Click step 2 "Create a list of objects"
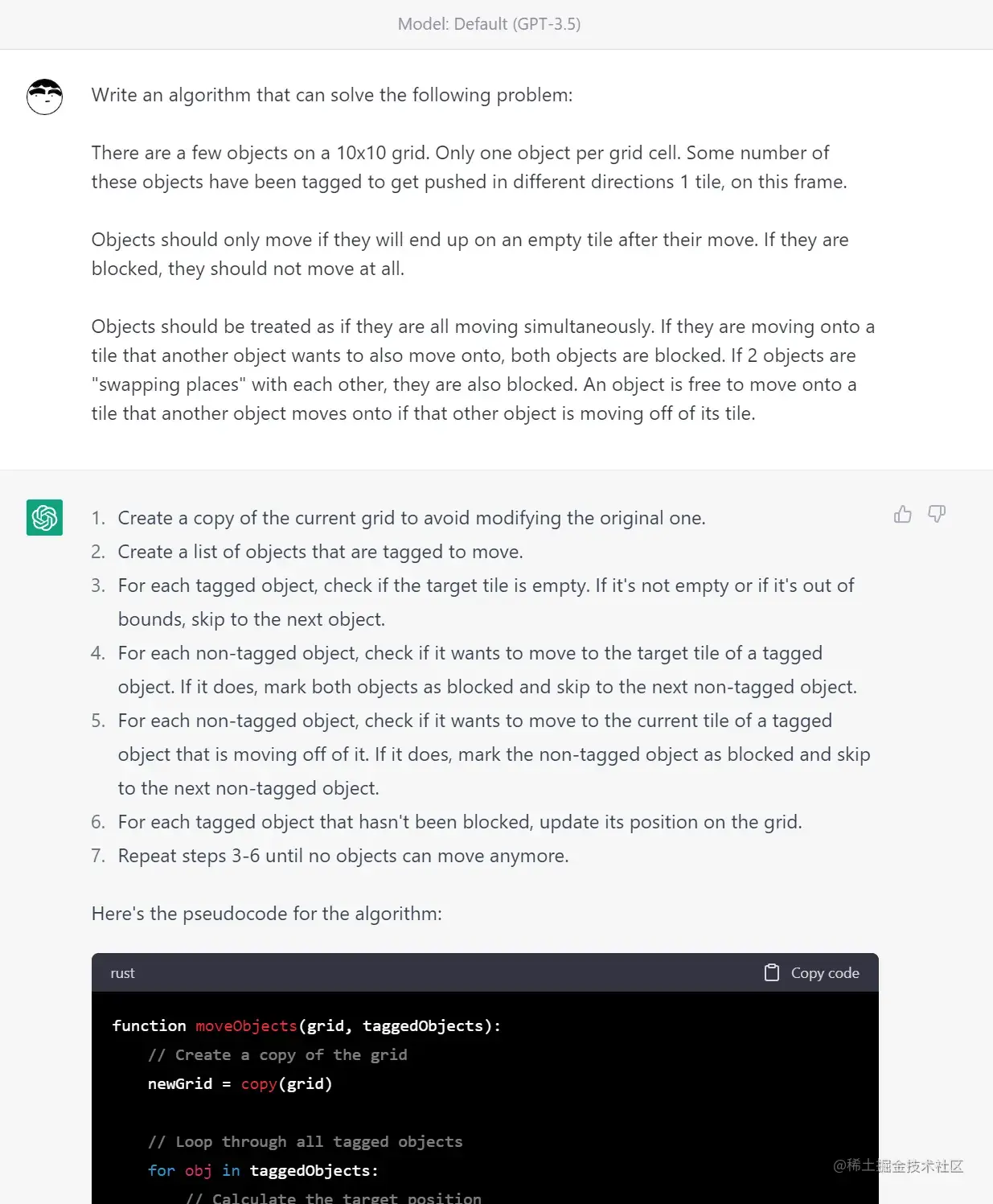Screen dimensions: 993x1204 [x=320, y=552]
